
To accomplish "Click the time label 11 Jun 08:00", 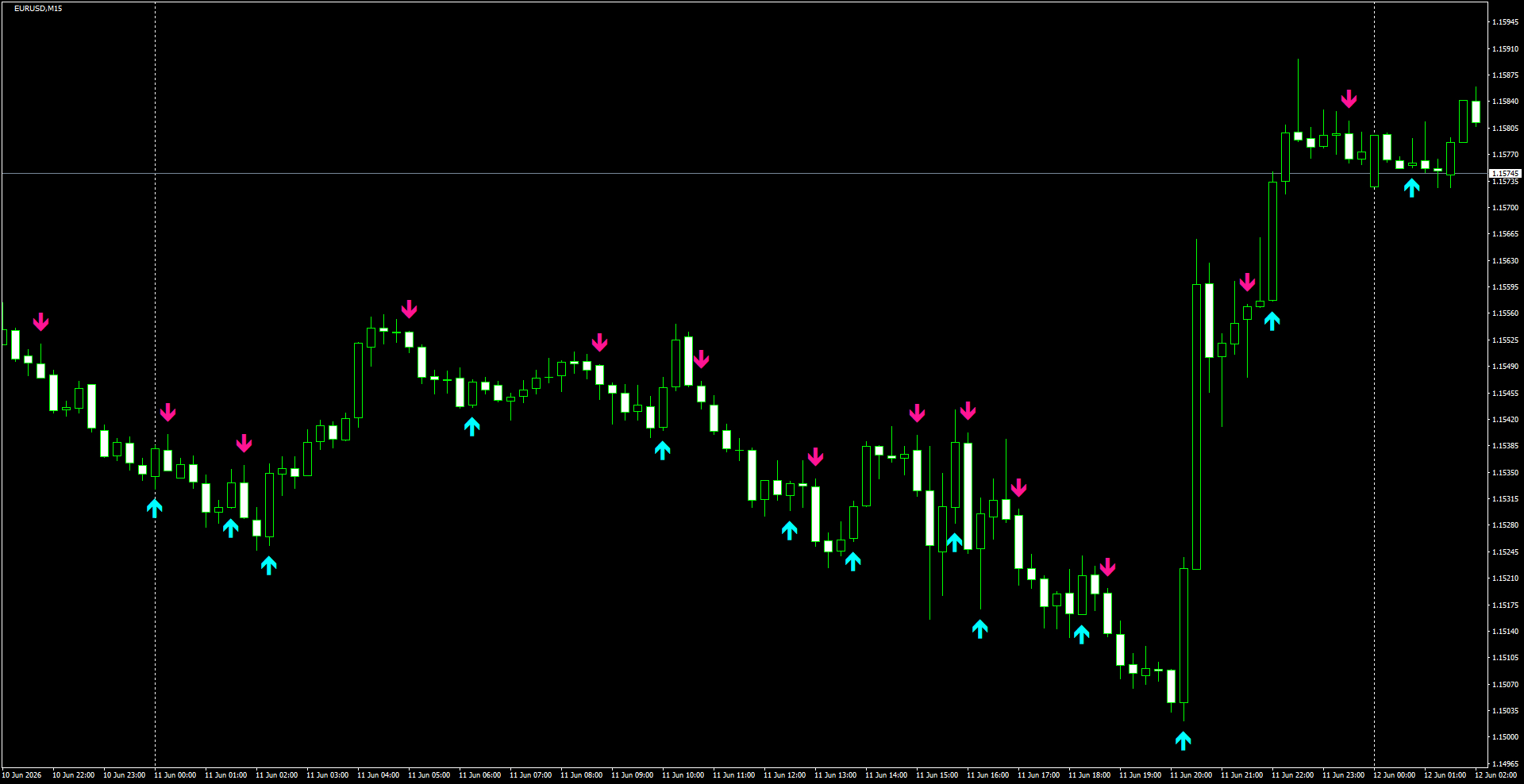I will [581, 775].
